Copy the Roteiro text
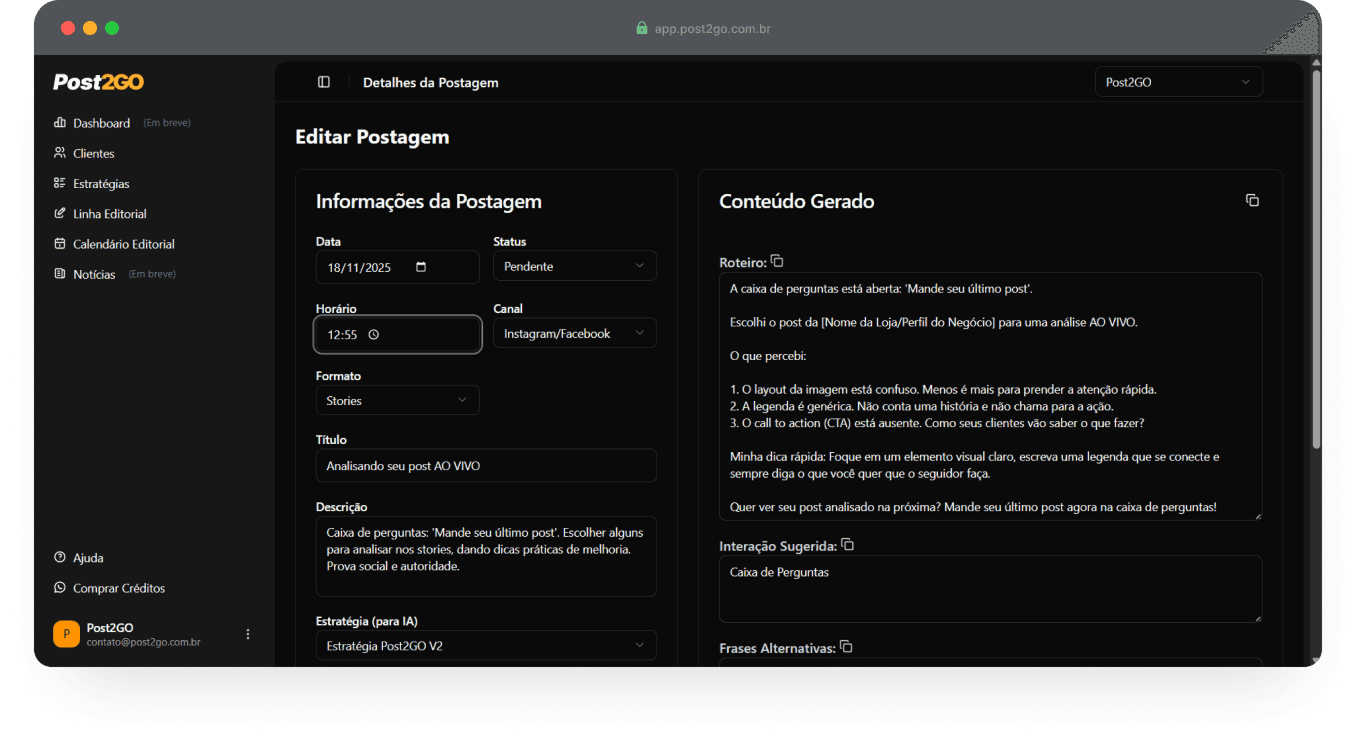 (x=777, y=262)
